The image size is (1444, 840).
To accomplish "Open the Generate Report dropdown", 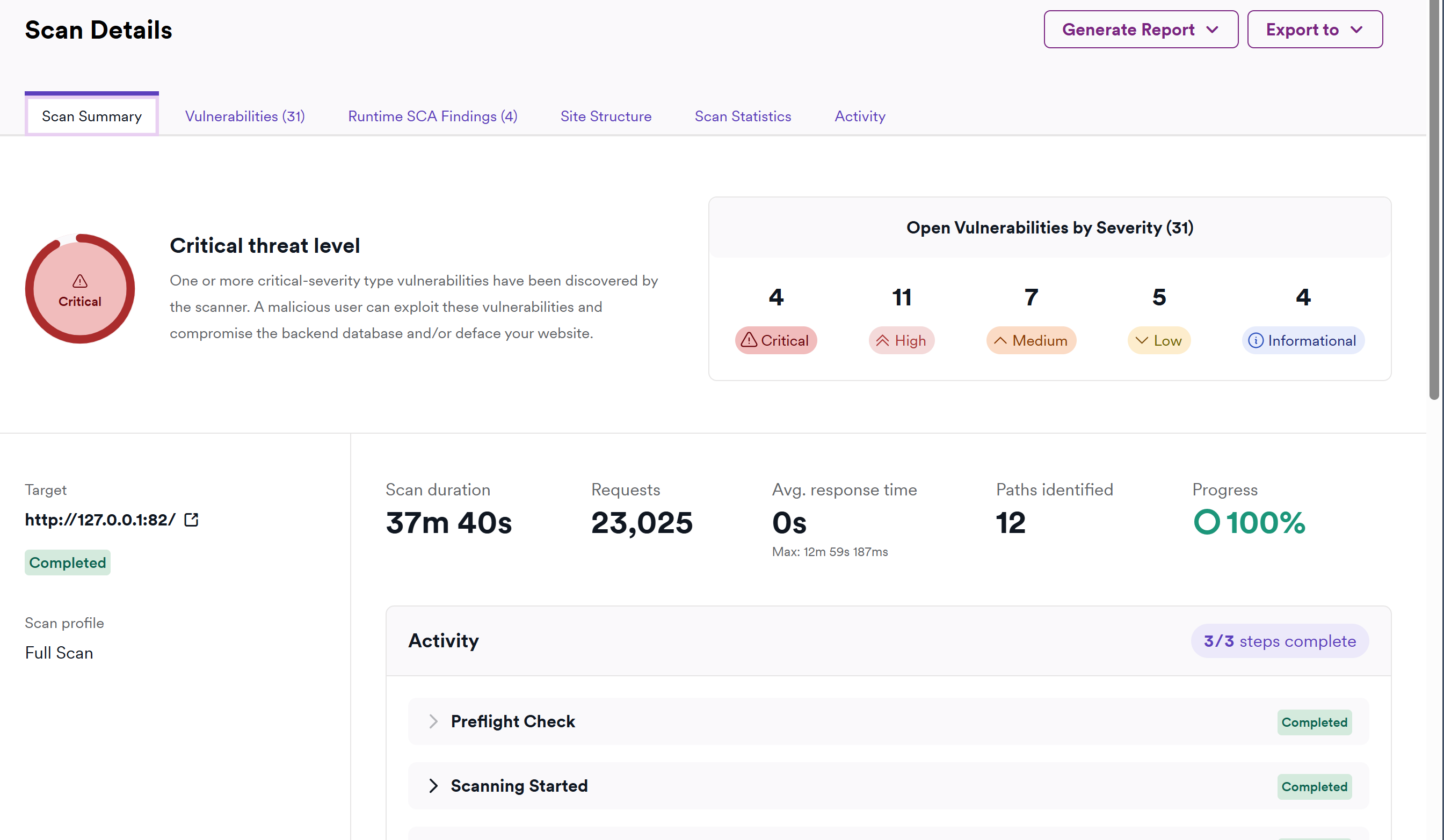I will 1140,30.
